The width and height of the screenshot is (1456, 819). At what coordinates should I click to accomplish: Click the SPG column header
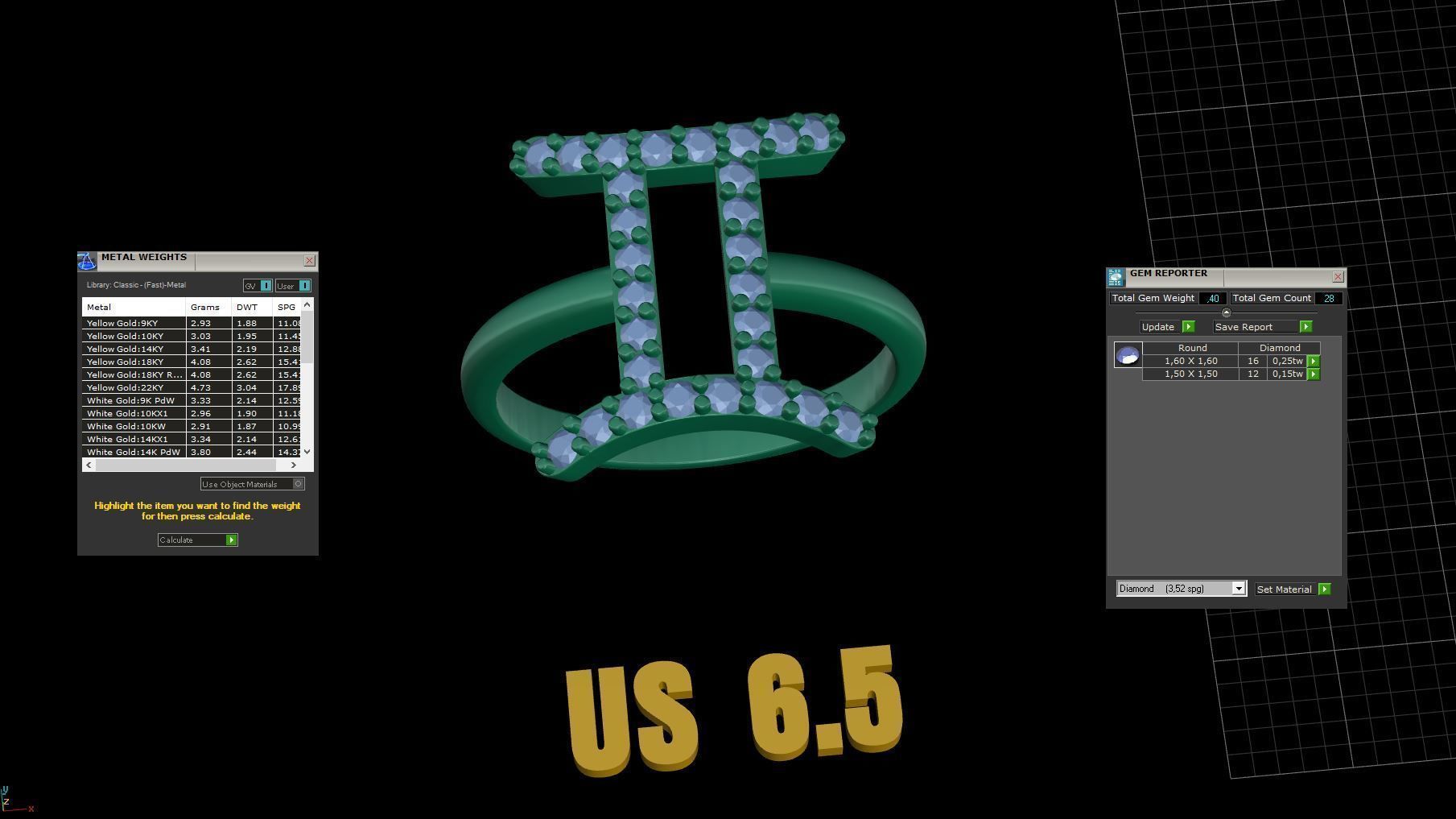(x=287, y=307)
